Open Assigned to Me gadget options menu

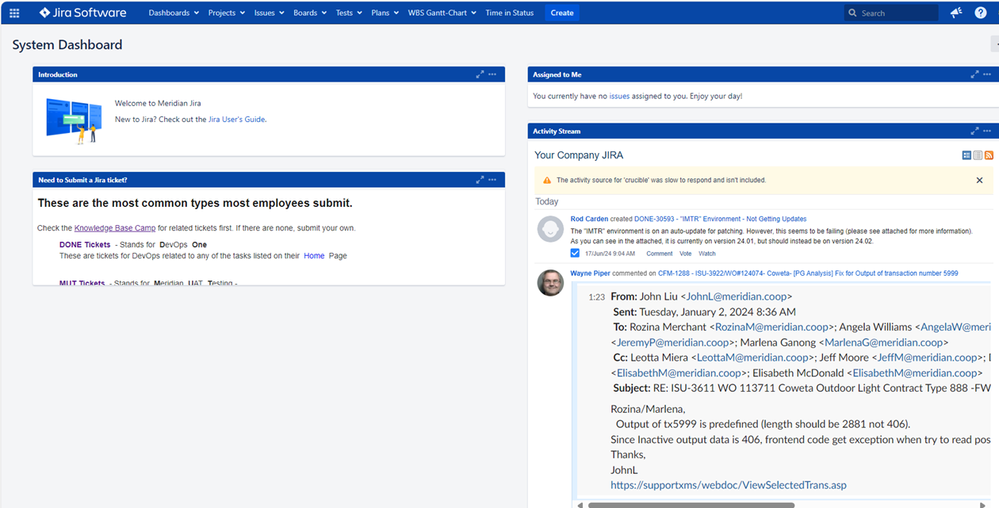(x=987, y=75)
